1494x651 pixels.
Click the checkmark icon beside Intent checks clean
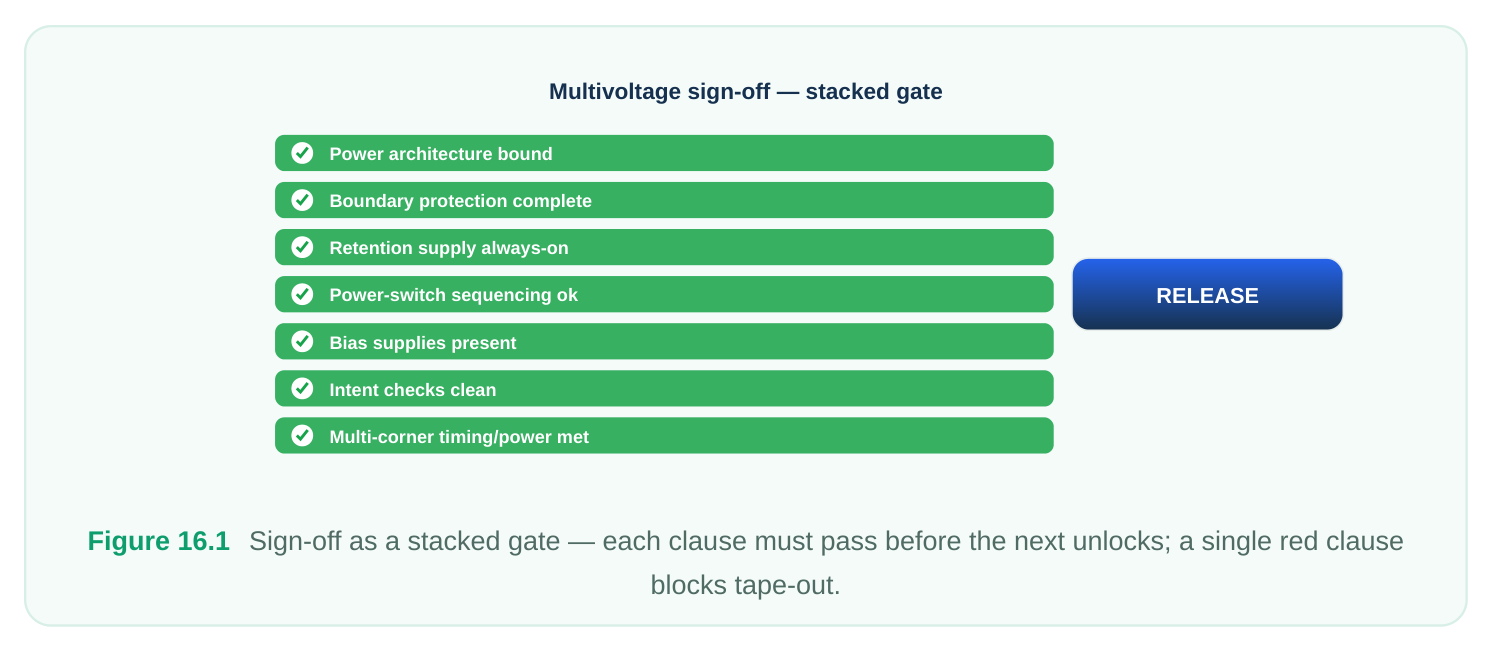pyautogui.click(x=302, y=389)
